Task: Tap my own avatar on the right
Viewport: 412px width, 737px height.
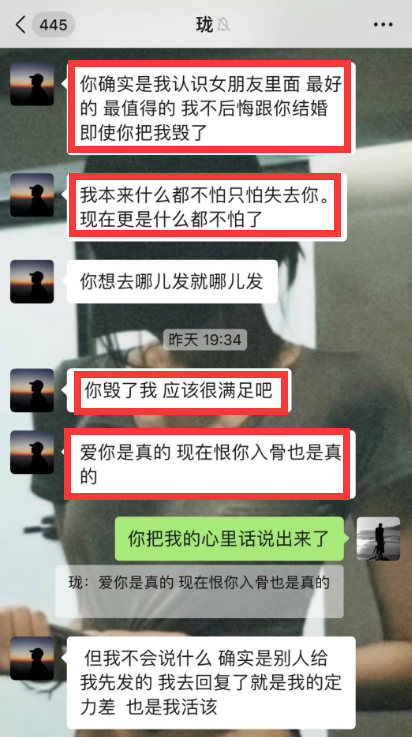Action: click(x=378, y=539)
